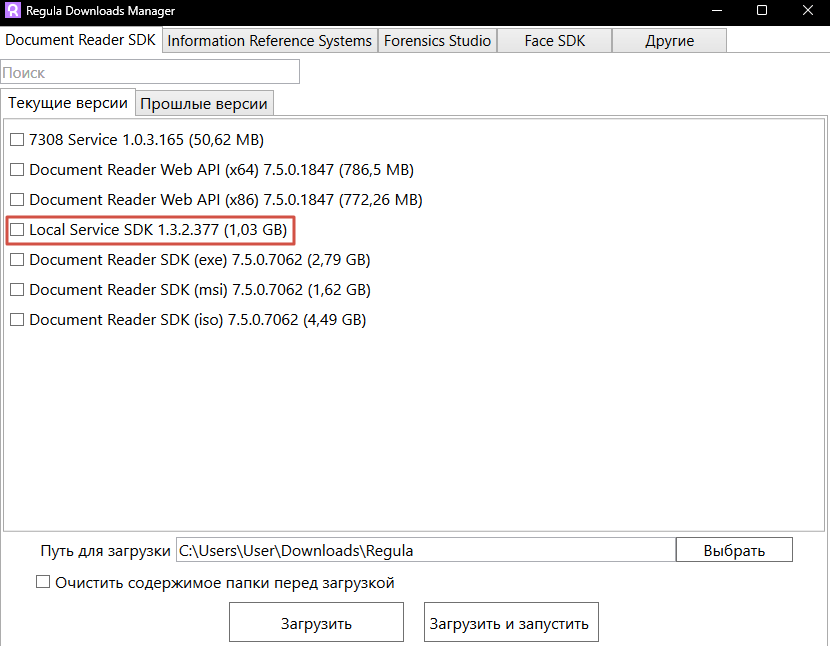The height and width of the screenshot is (646, 830).
Task: Click Выбрать to choose download folder
Action: (734, 550)
